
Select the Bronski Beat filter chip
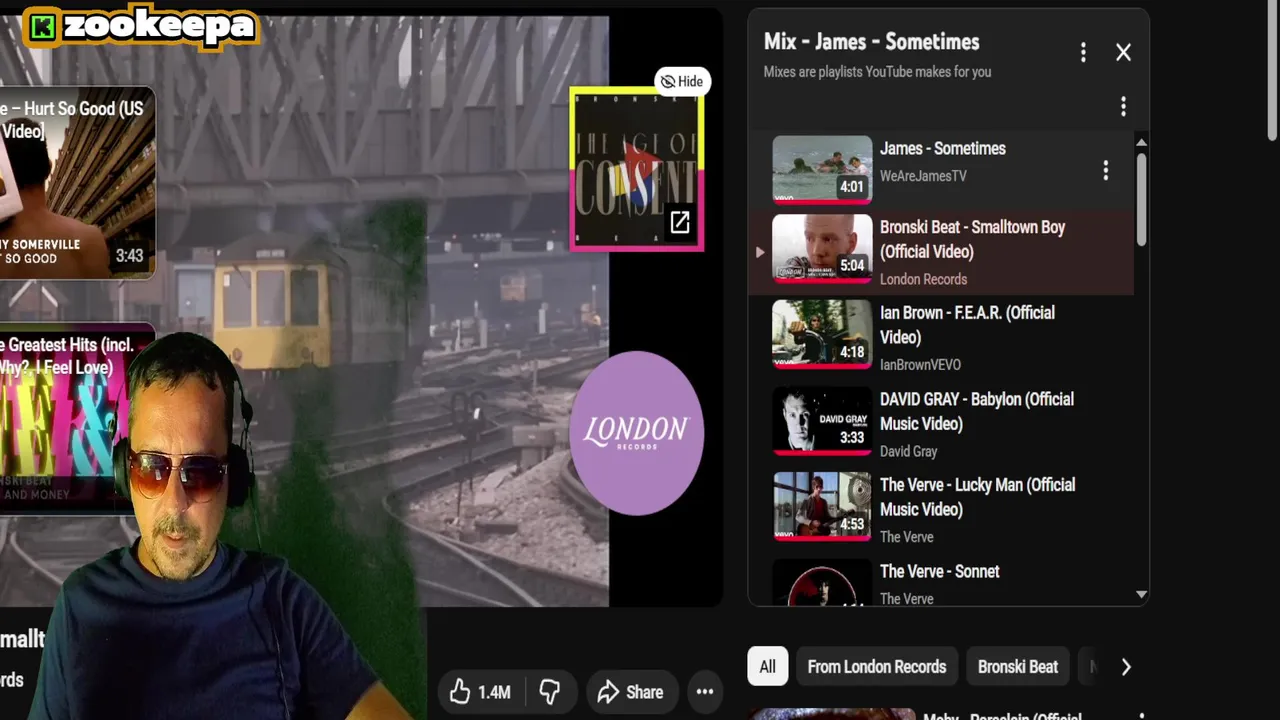(1017, 667)
